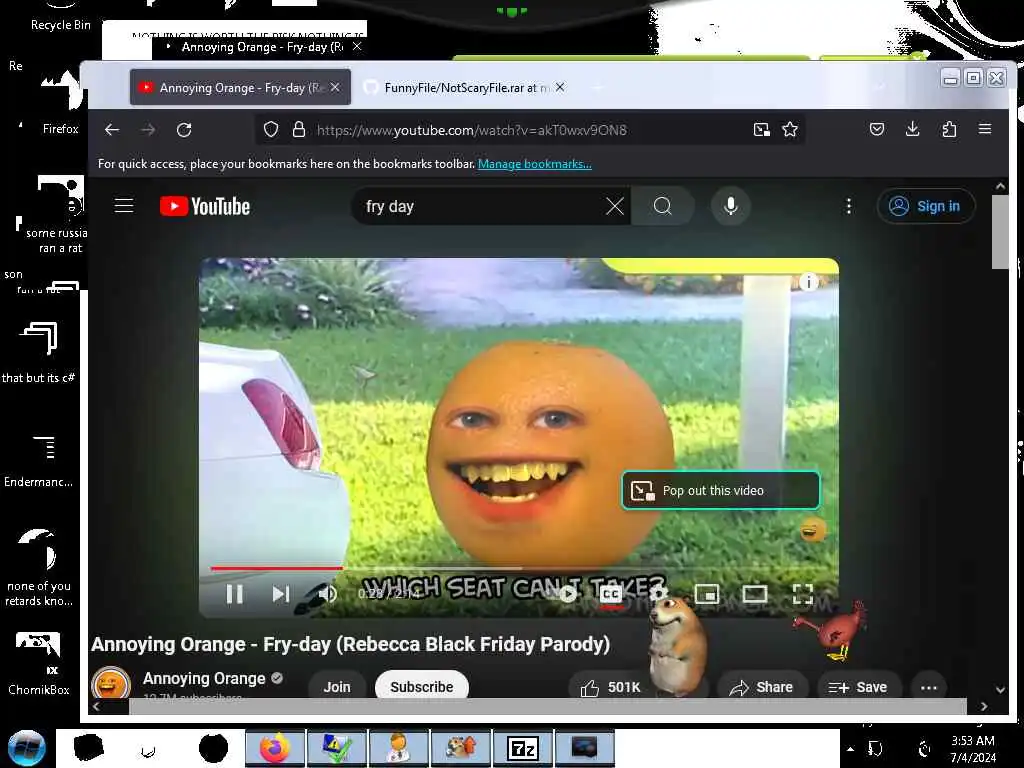Show hidden system tray icons
This screenshot has width=1024, height=768.
[850, 749]
